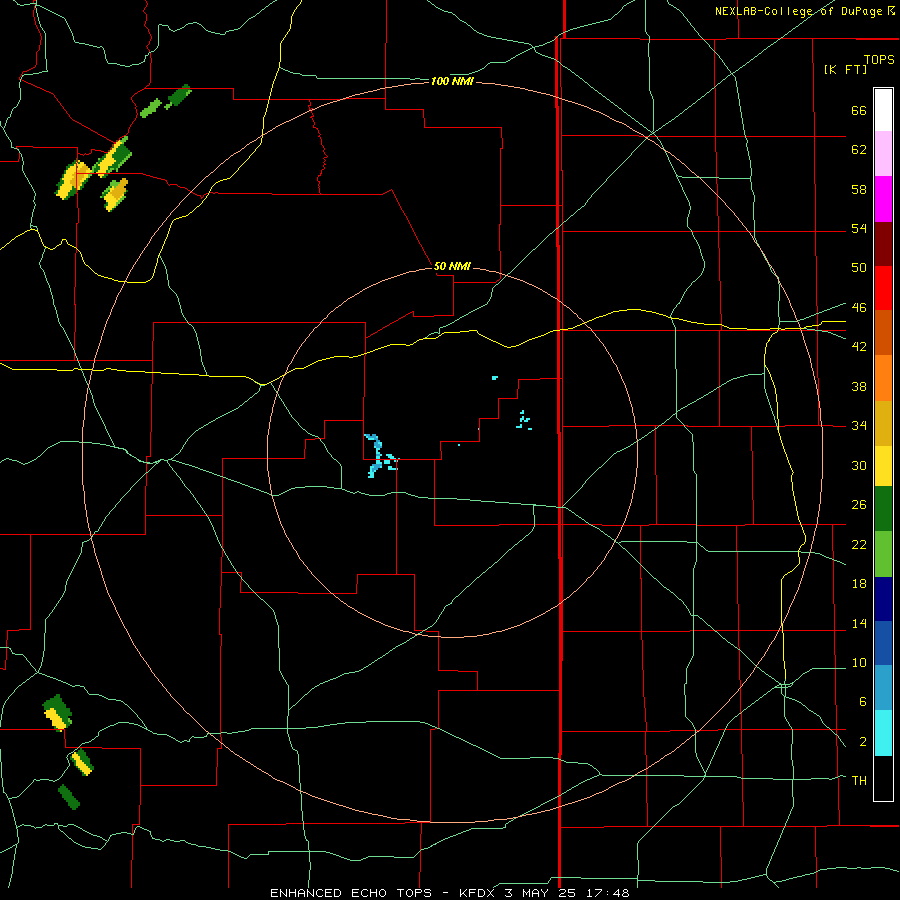Viewport: 900px width, 900px height.
Task: Click the medium blue legend swatch between 10 and 14
Action: [883, 643]
